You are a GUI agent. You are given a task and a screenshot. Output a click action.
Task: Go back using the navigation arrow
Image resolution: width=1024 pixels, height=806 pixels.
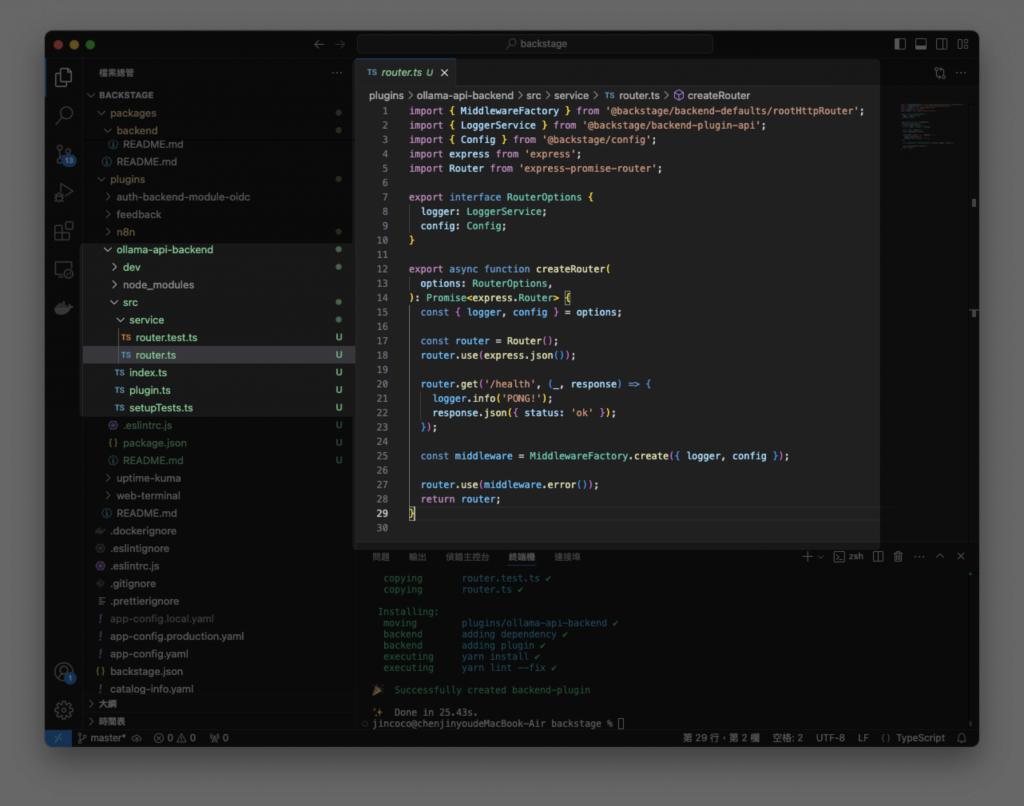pos(319,44)
